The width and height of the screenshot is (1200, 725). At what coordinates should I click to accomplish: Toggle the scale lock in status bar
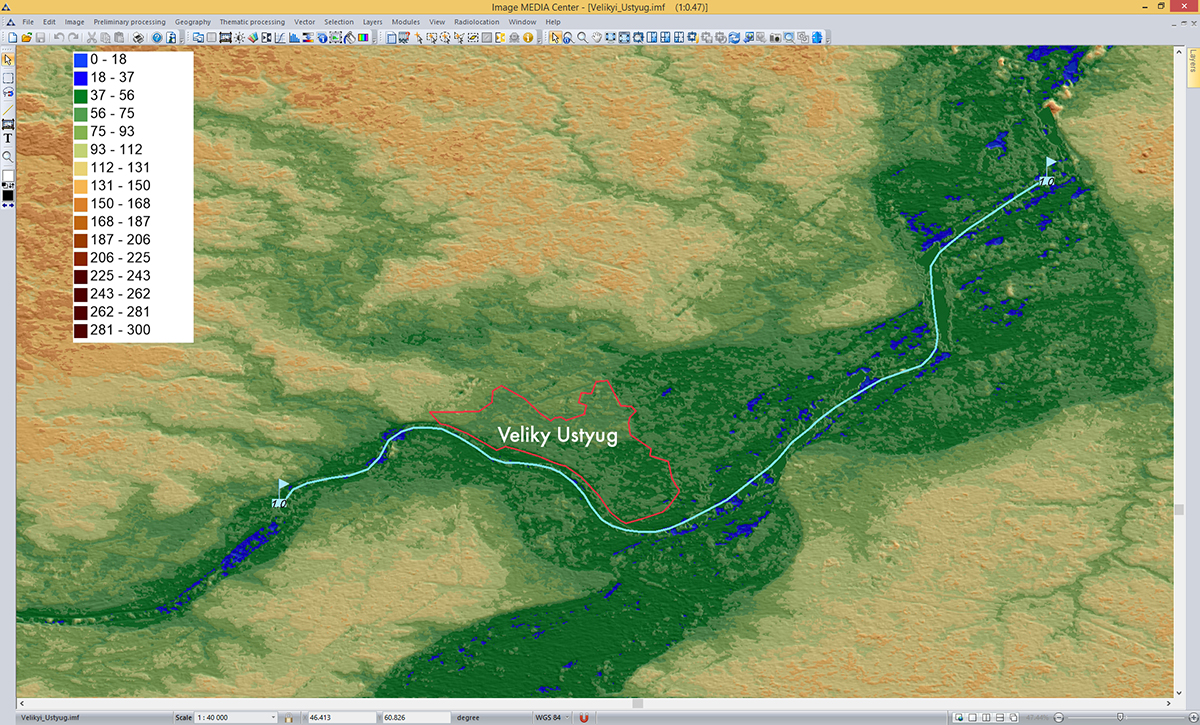pyautogui.click(x=289, y=717)
